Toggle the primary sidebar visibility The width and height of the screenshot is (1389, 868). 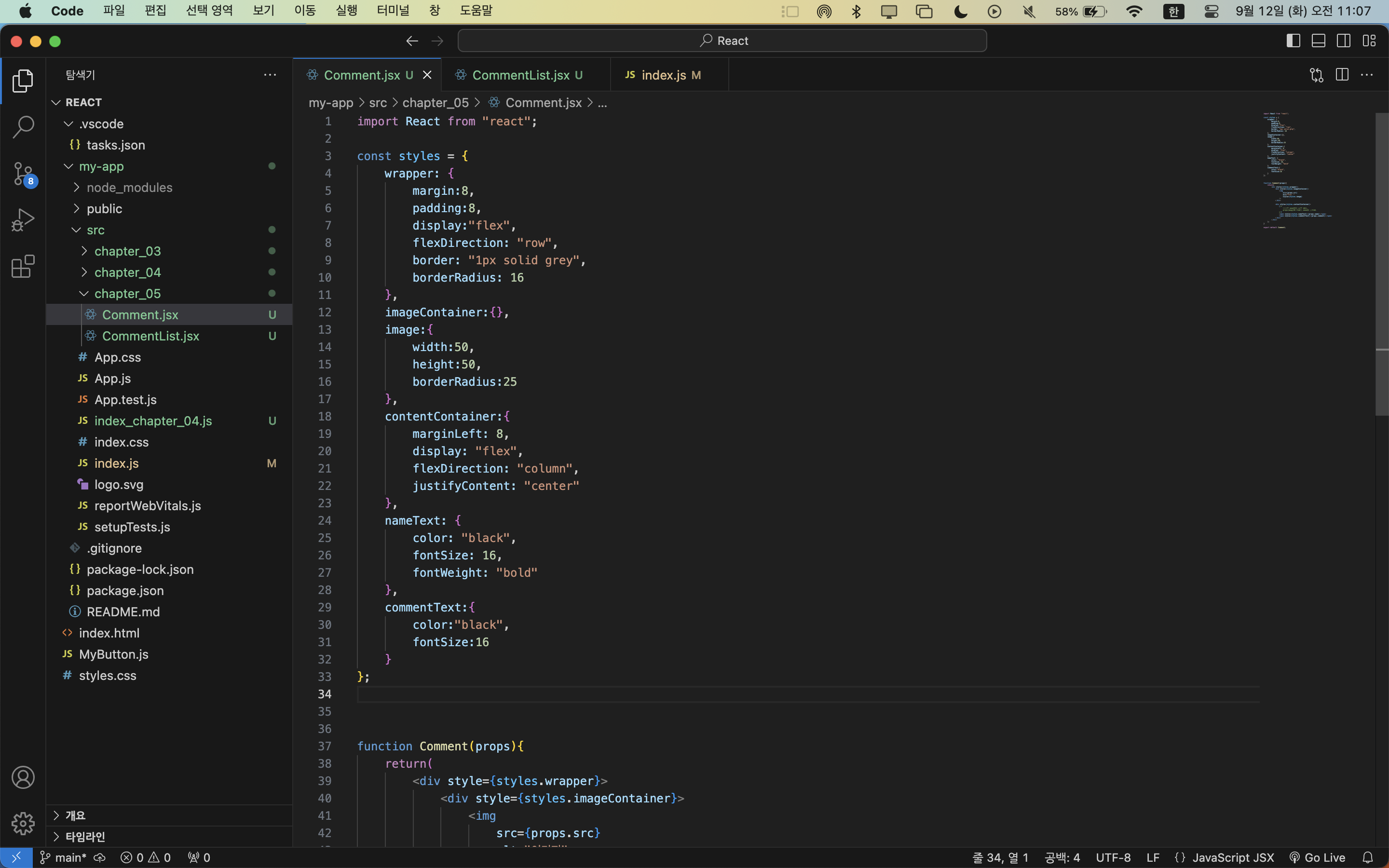(1293, 41)
